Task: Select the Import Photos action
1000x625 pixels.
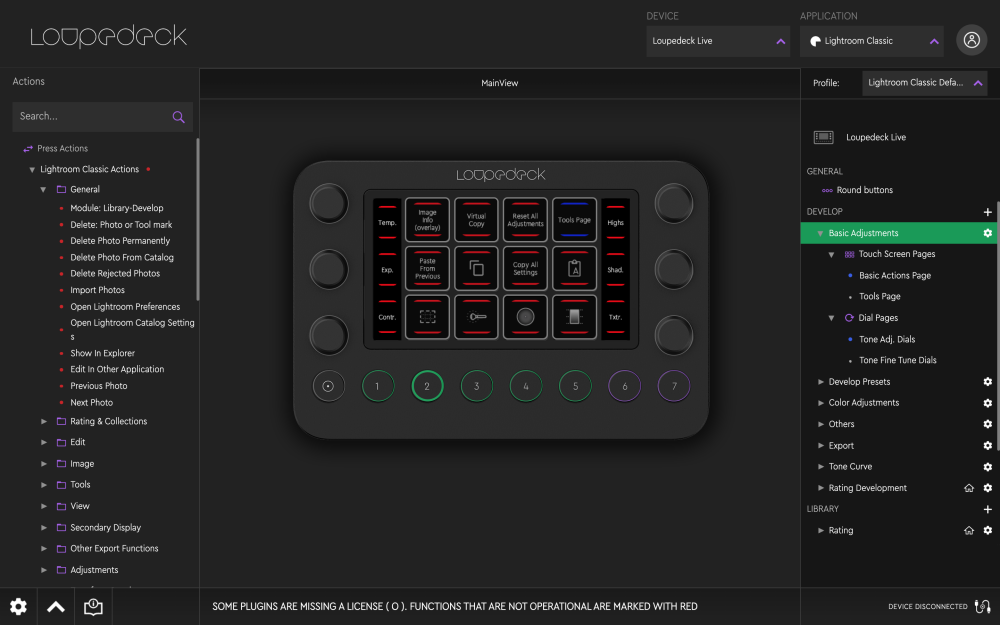Action: coord(98,290)
